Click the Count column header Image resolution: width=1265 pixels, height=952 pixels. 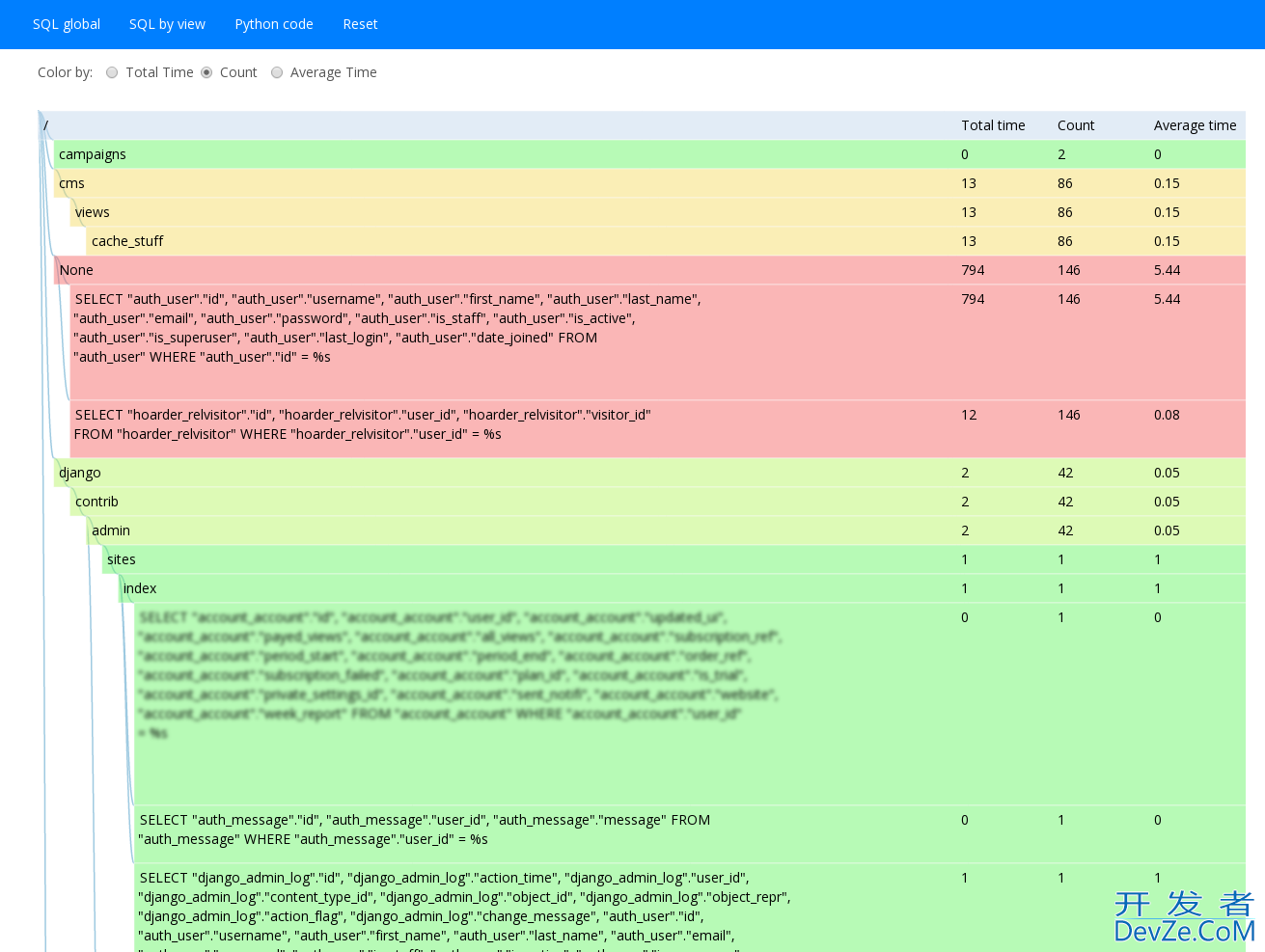click(x=1076, y=125)
